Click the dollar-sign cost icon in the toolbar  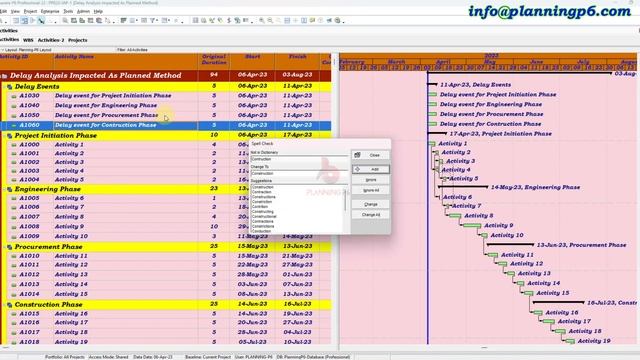pos(229,20)
